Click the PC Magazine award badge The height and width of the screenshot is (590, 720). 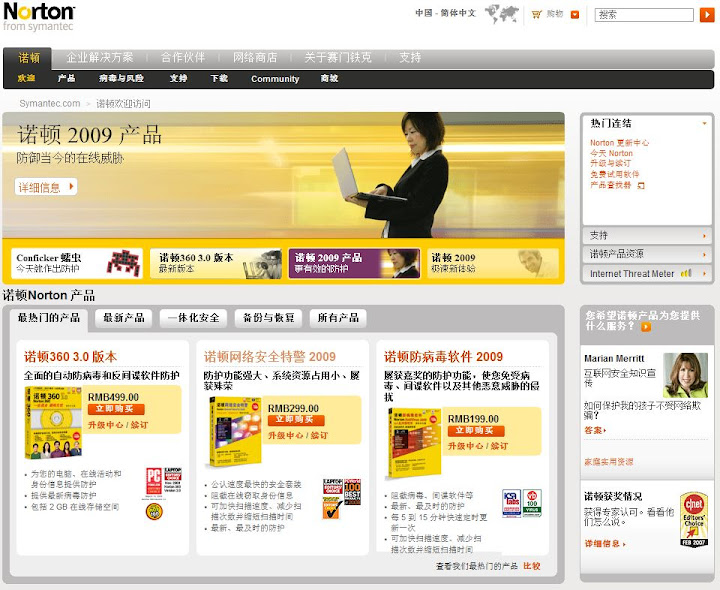[153, 481]
